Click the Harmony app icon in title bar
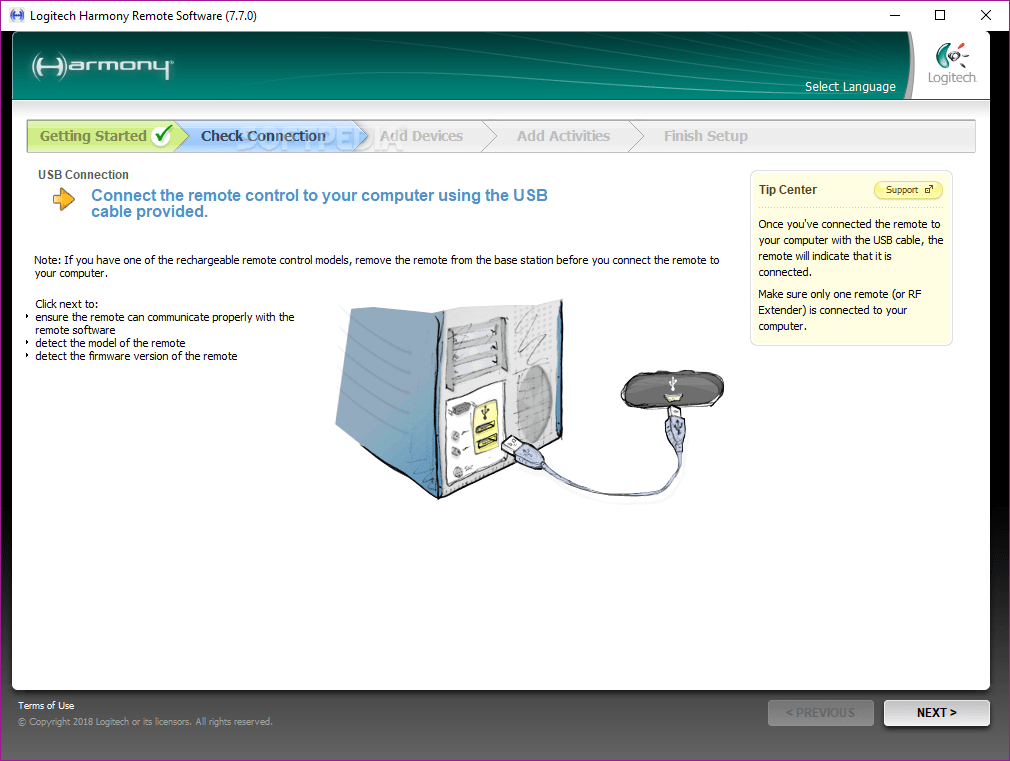Screen dimensions: 1010x761 click(x=17, y=15)
